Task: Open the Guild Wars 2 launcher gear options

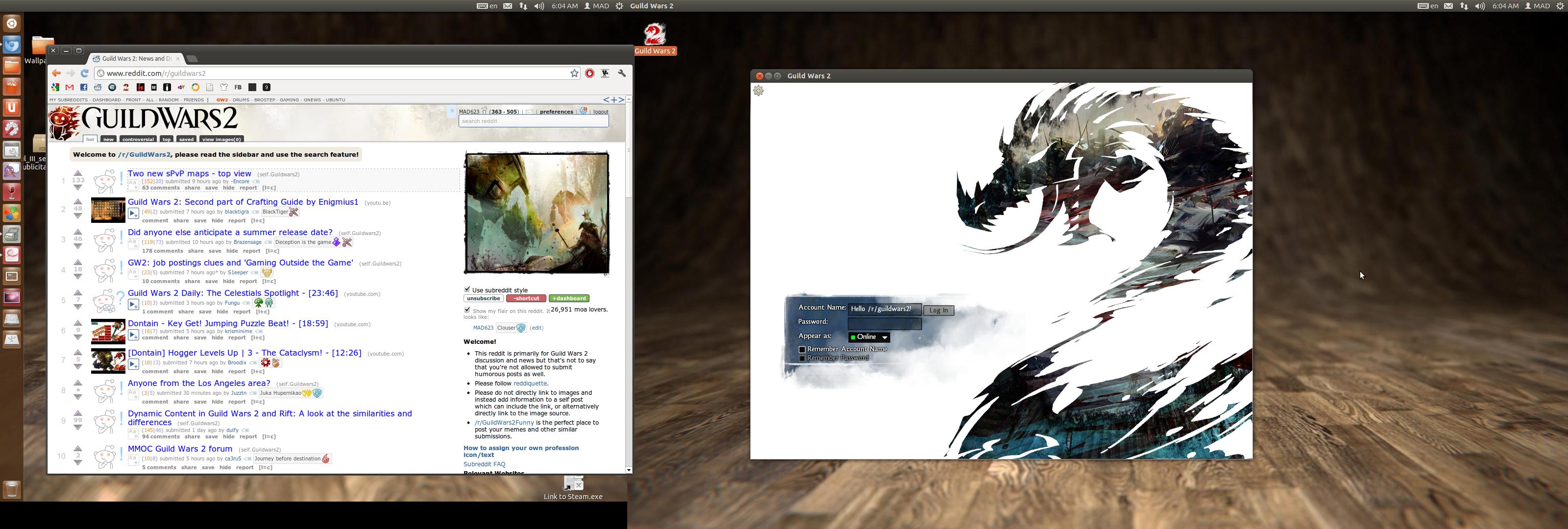Action: pyautogui.click(x=759, y=91)
